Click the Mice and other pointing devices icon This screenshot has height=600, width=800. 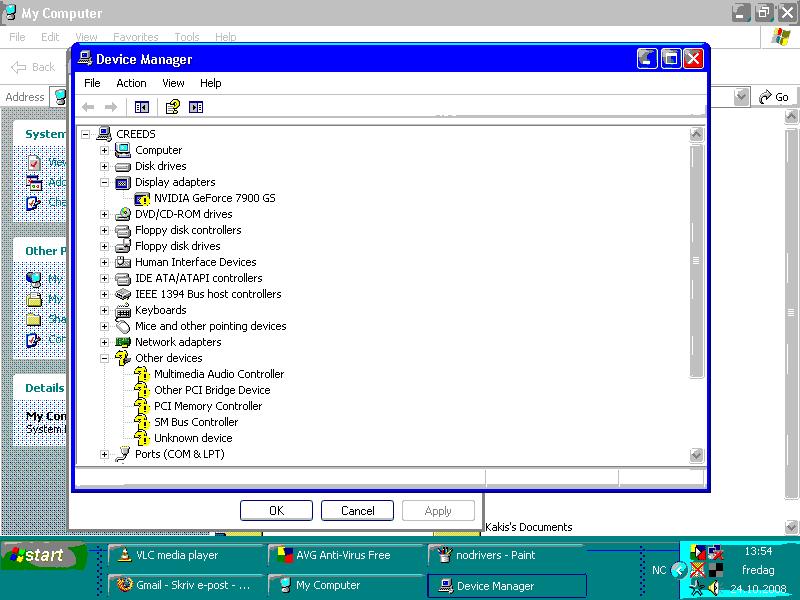(x=123, y=326)
